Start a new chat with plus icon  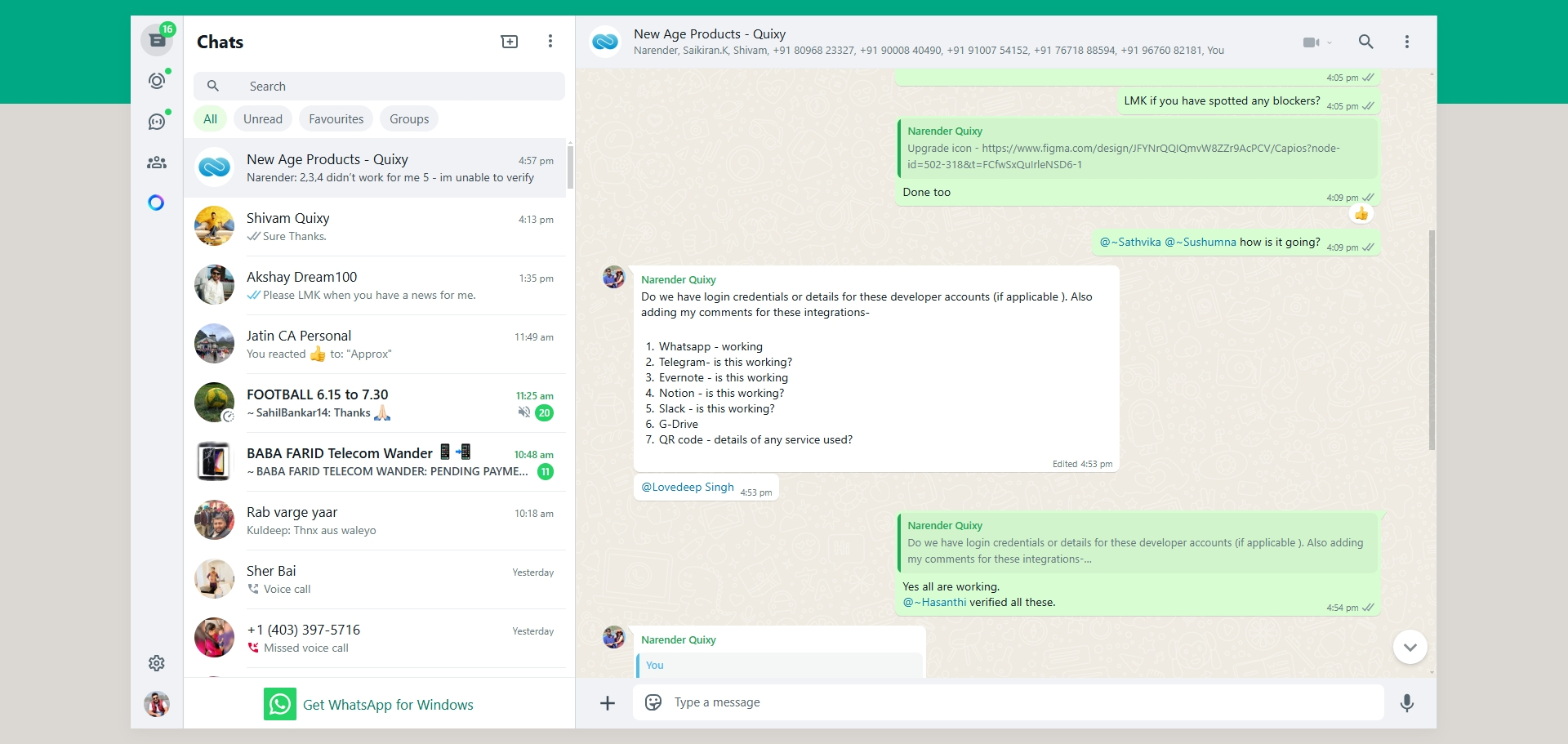[510, 42]
